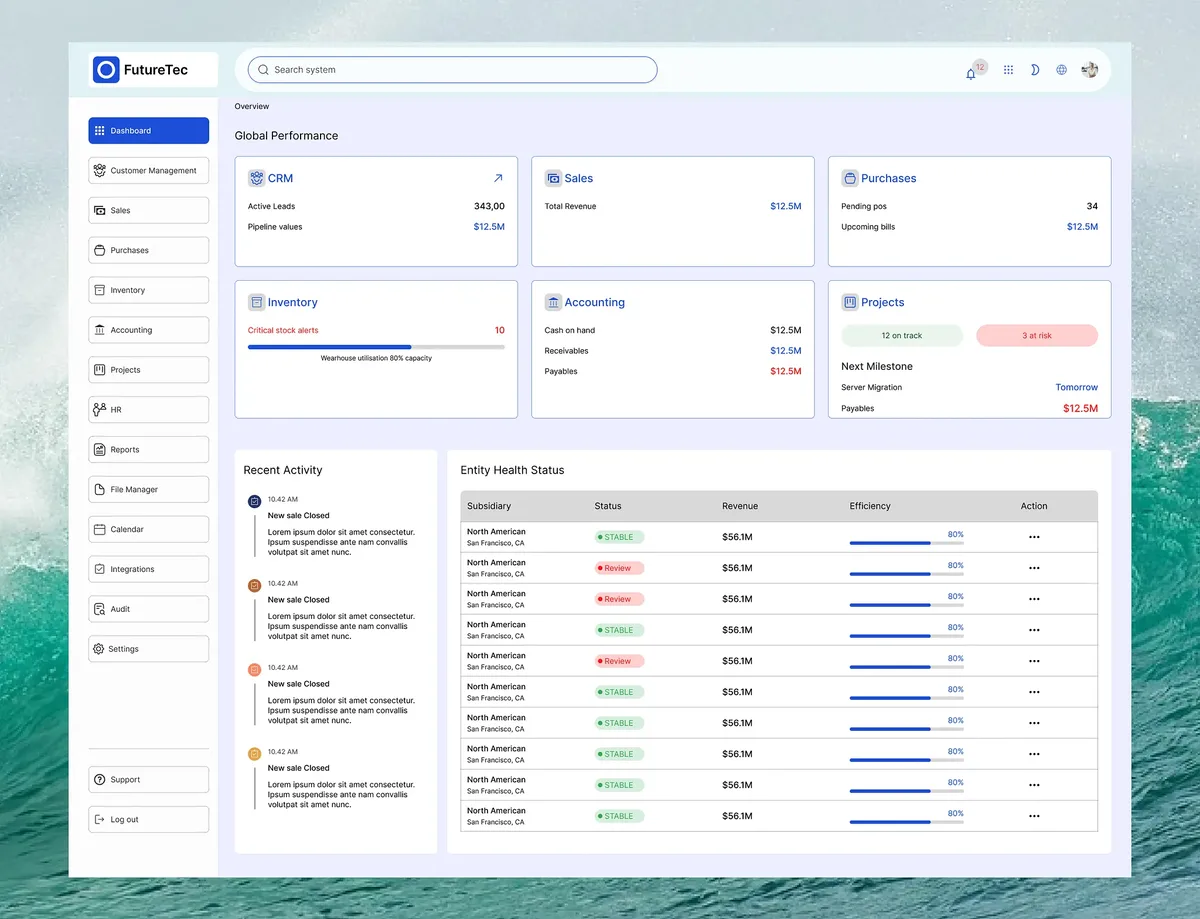The width and height of the screenshot is (1200, 919).
Task: Open Audit sidebar item
Action: pyautogui.click(x=149, y=609)
